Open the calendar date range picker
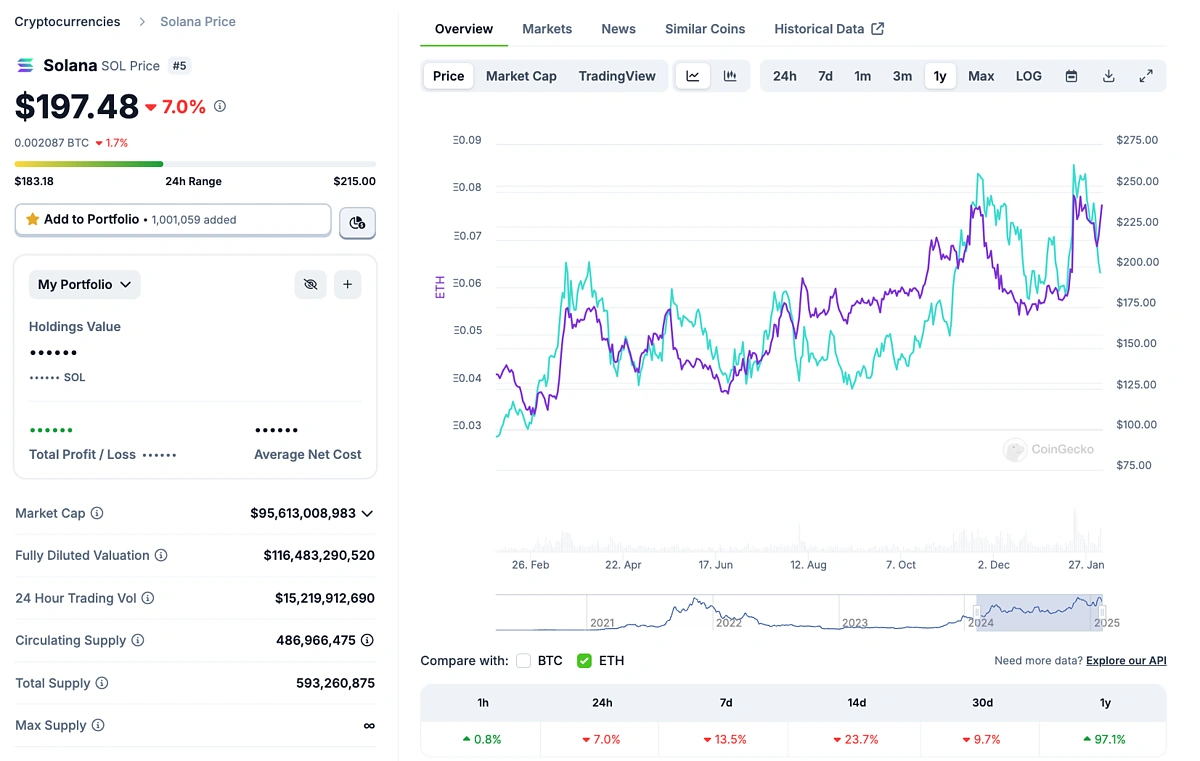The height and width of the screenshot is (761, 1200). 1071,76
